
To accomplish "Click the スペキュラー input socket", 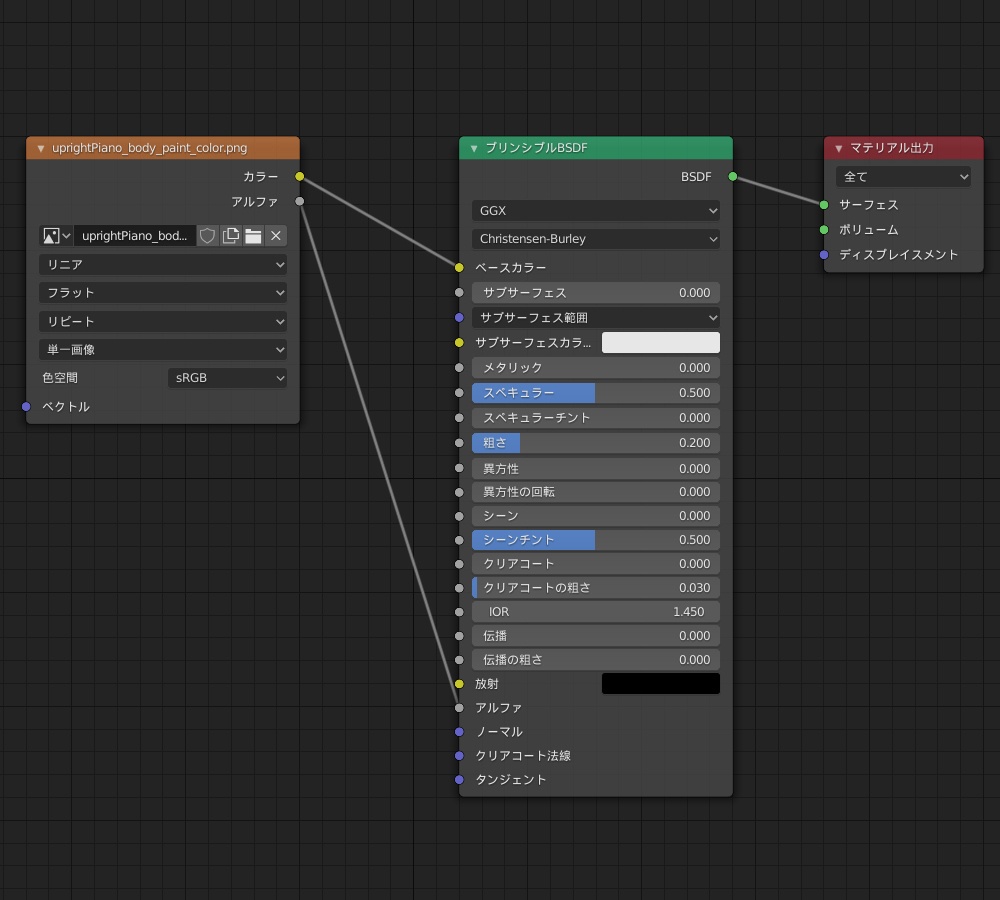I will [459, 393].
